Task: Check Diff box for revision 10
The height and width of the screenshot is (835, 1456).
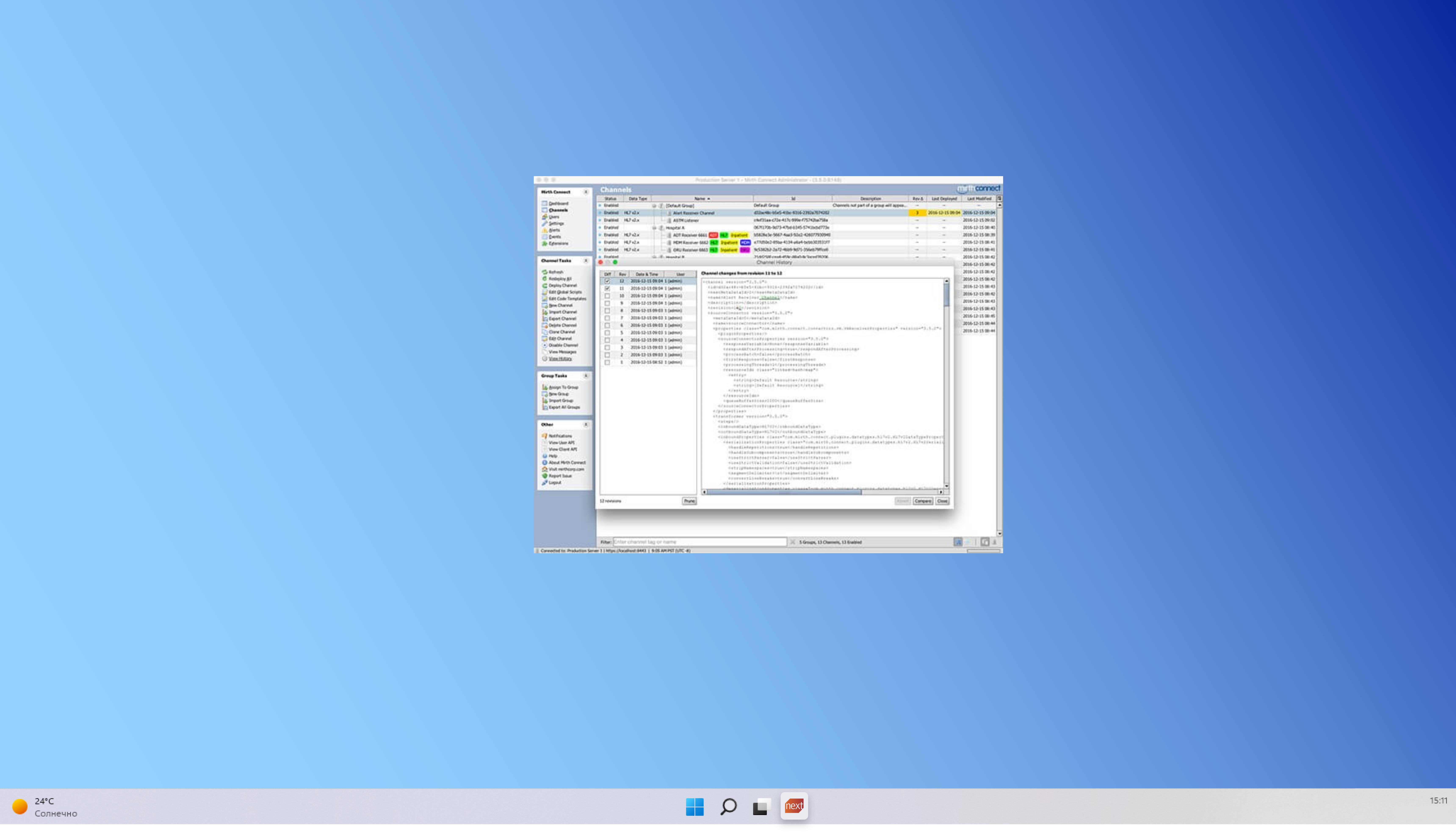Action: (x=607, y=296)
